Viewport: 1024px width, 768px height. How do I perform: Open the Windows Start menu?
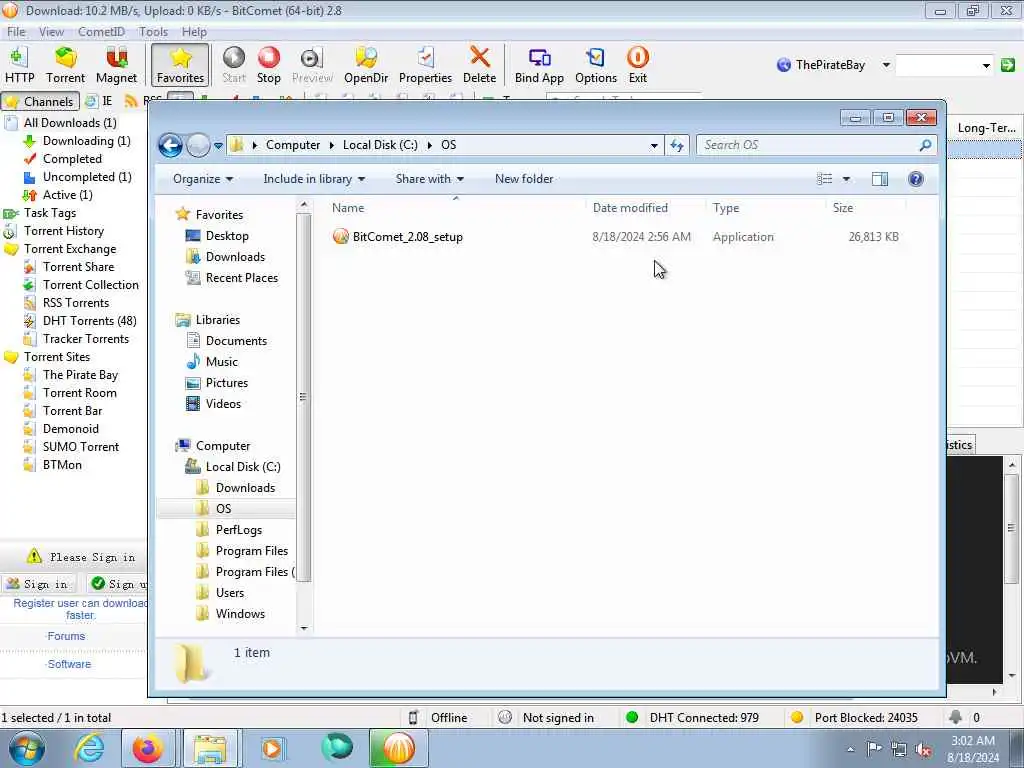point(26,748)
